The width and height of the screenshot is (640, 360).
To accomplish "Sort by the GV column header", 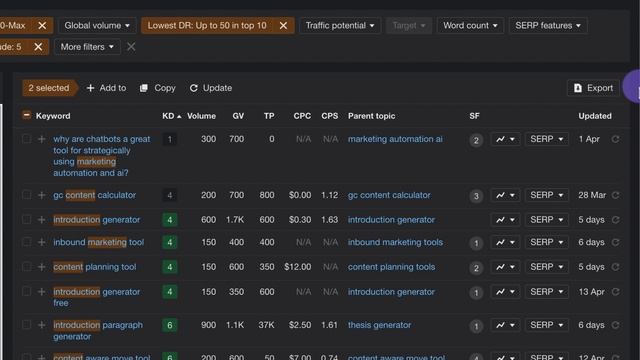I will [x=238, y=116].
